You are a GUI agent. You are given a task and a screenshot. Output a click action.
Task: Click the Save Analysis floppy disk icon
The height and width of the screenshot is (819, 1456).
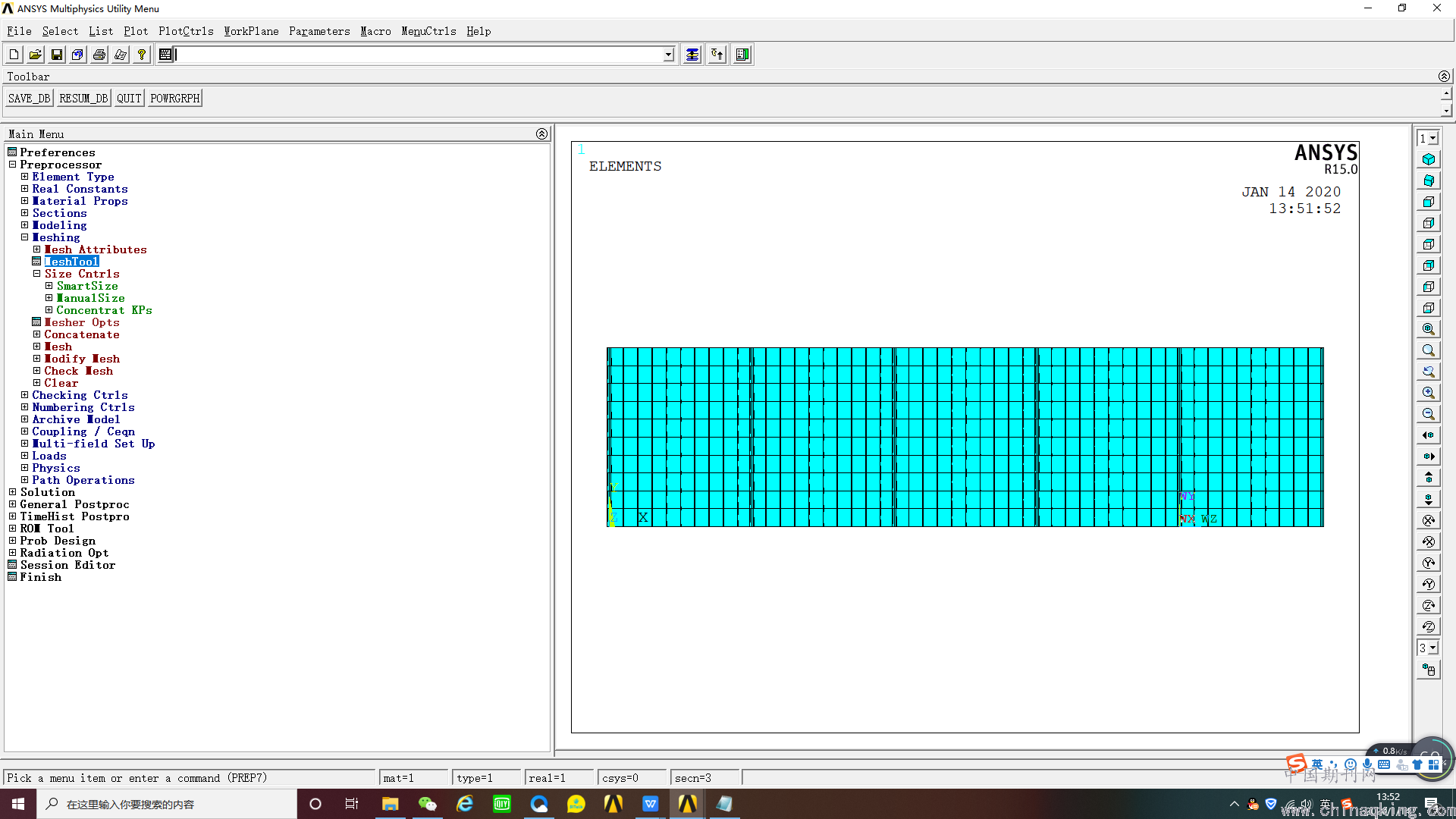pyautogui.click(x=57, y=55)
